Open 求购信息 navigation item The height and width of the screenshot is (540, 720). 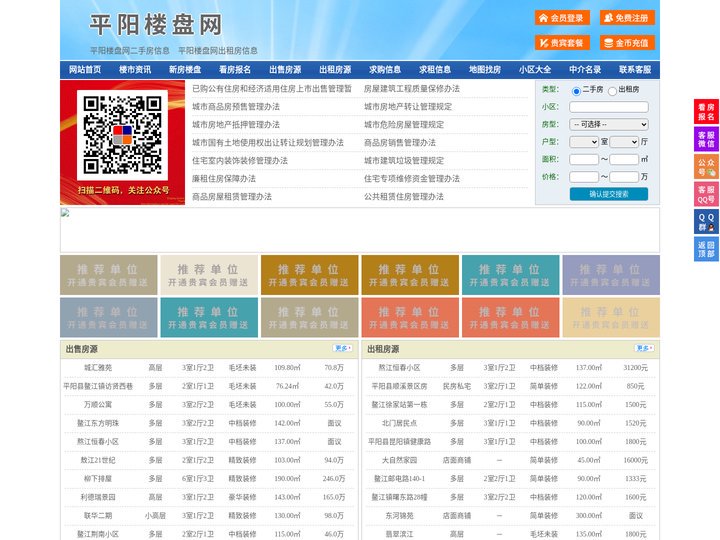385,70
